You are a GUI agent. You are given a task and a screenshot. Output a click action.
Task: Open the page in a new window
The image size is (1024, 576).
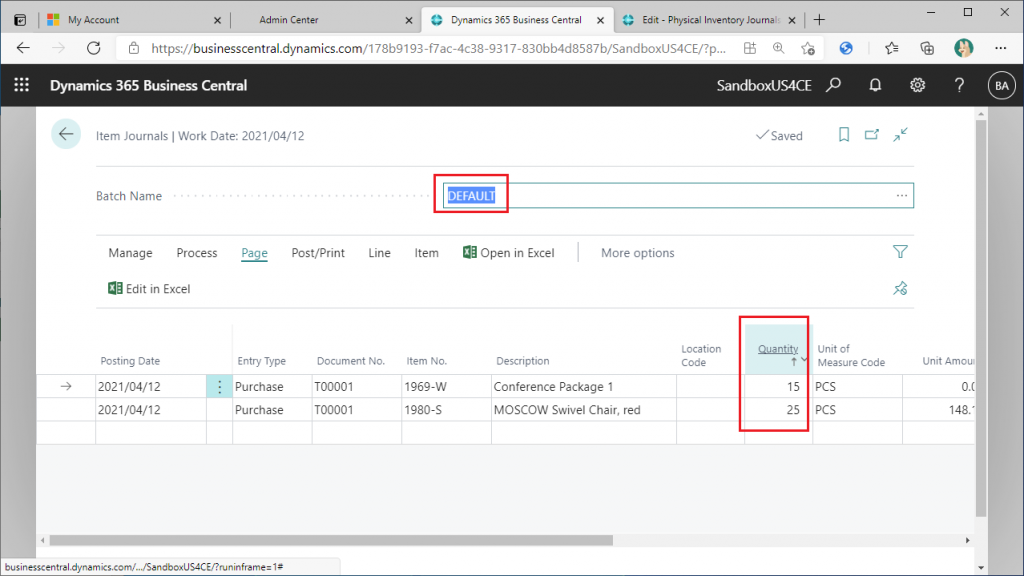tap(872, 135)
